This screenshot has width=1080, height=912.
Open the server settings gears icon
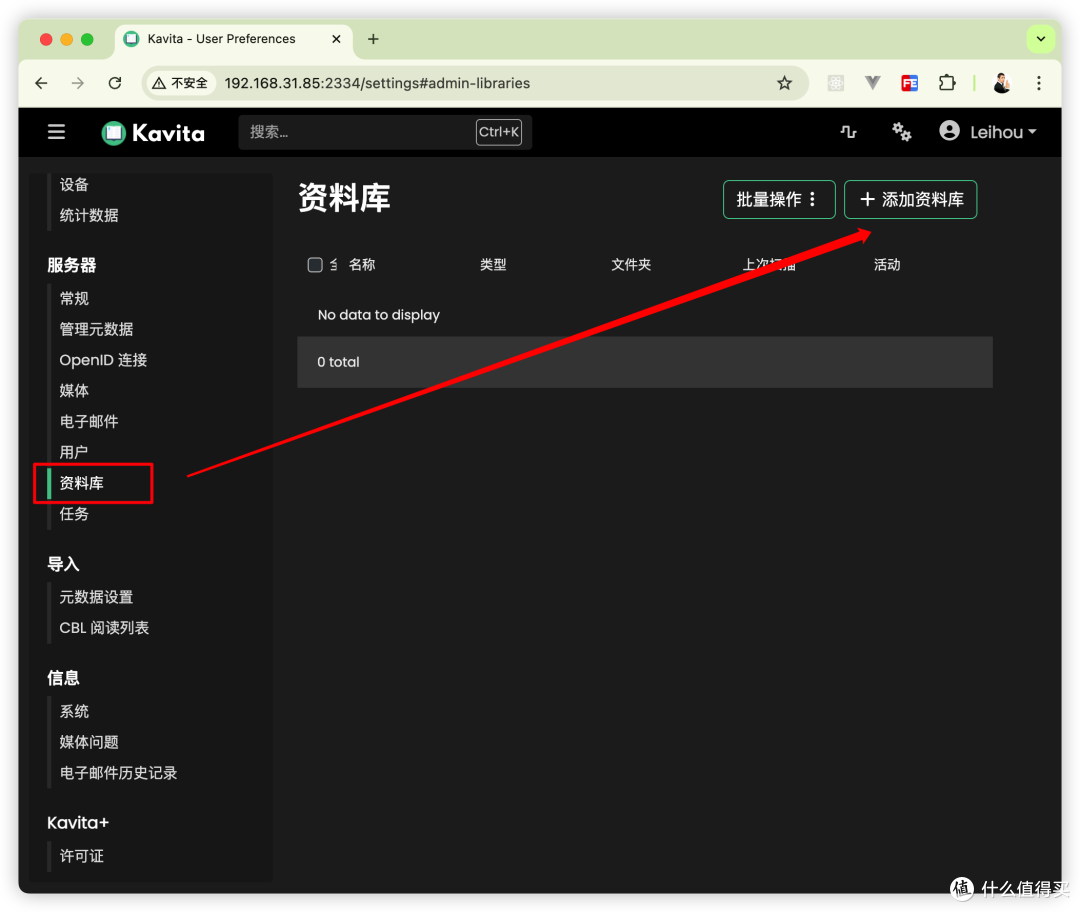click(902, 132)
